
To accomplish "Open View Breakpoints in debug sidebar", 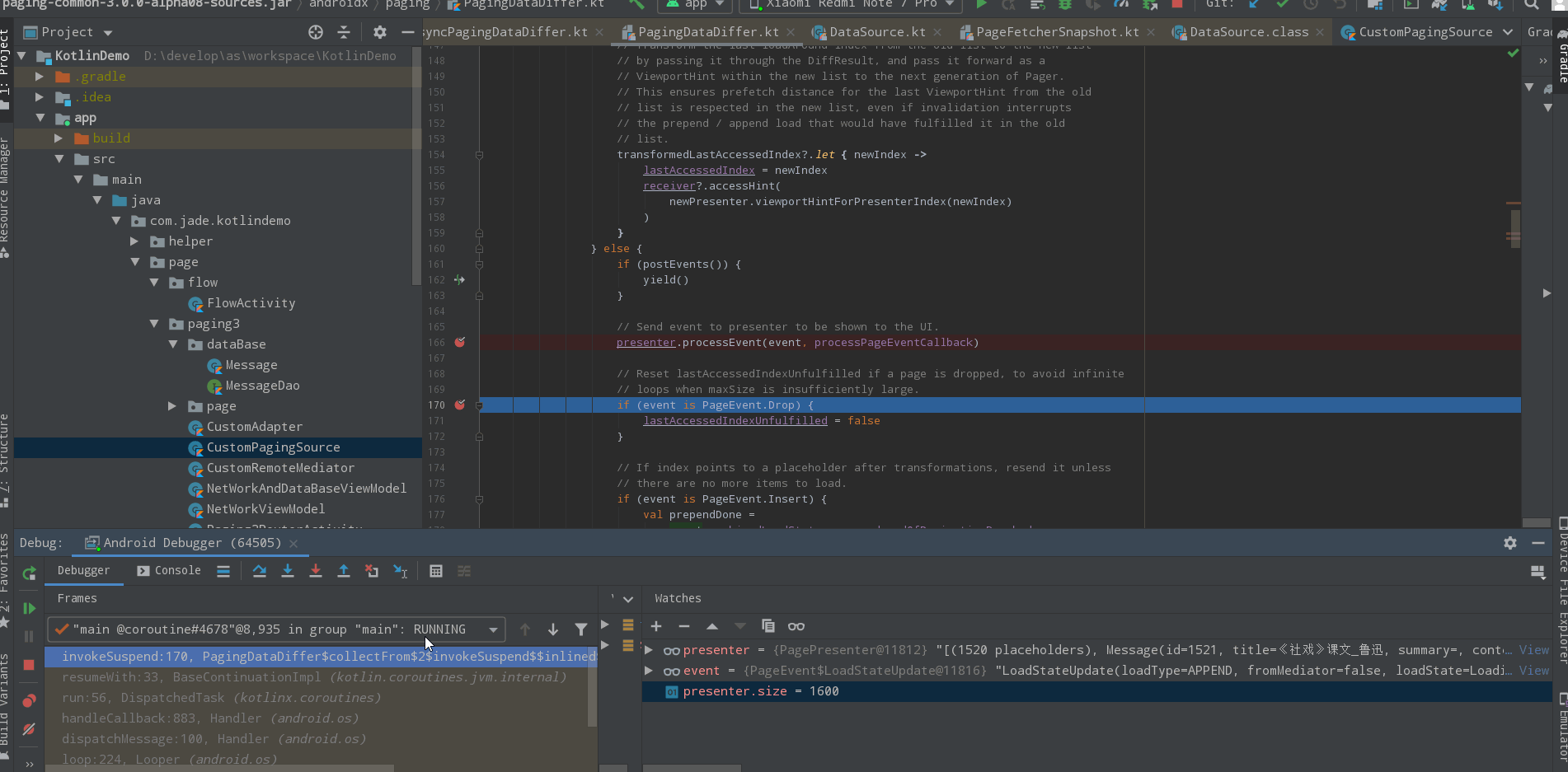I will (30, 701).
